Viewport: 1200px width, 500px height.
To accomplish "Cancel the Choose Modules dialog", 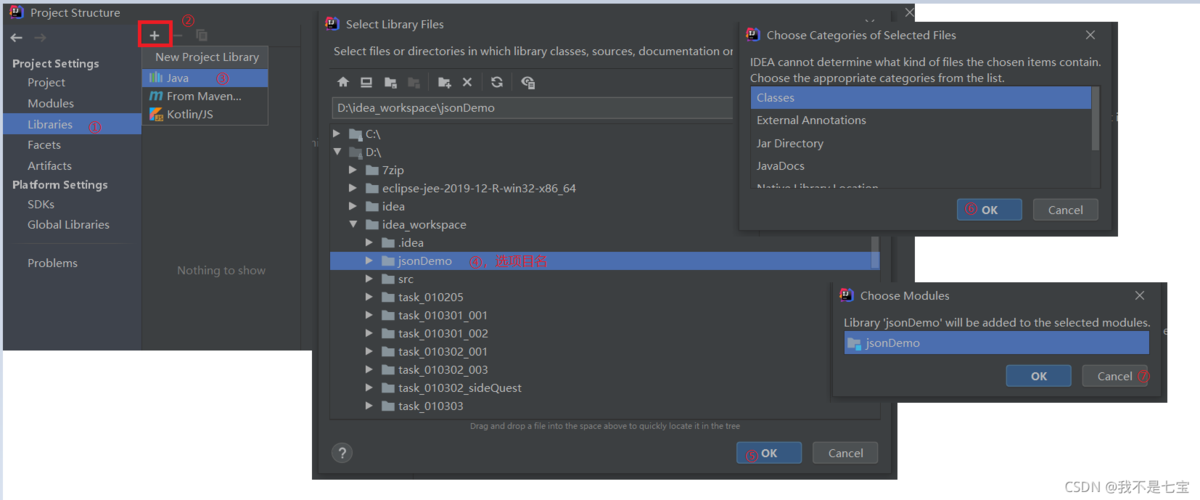I will (1115, 376).
